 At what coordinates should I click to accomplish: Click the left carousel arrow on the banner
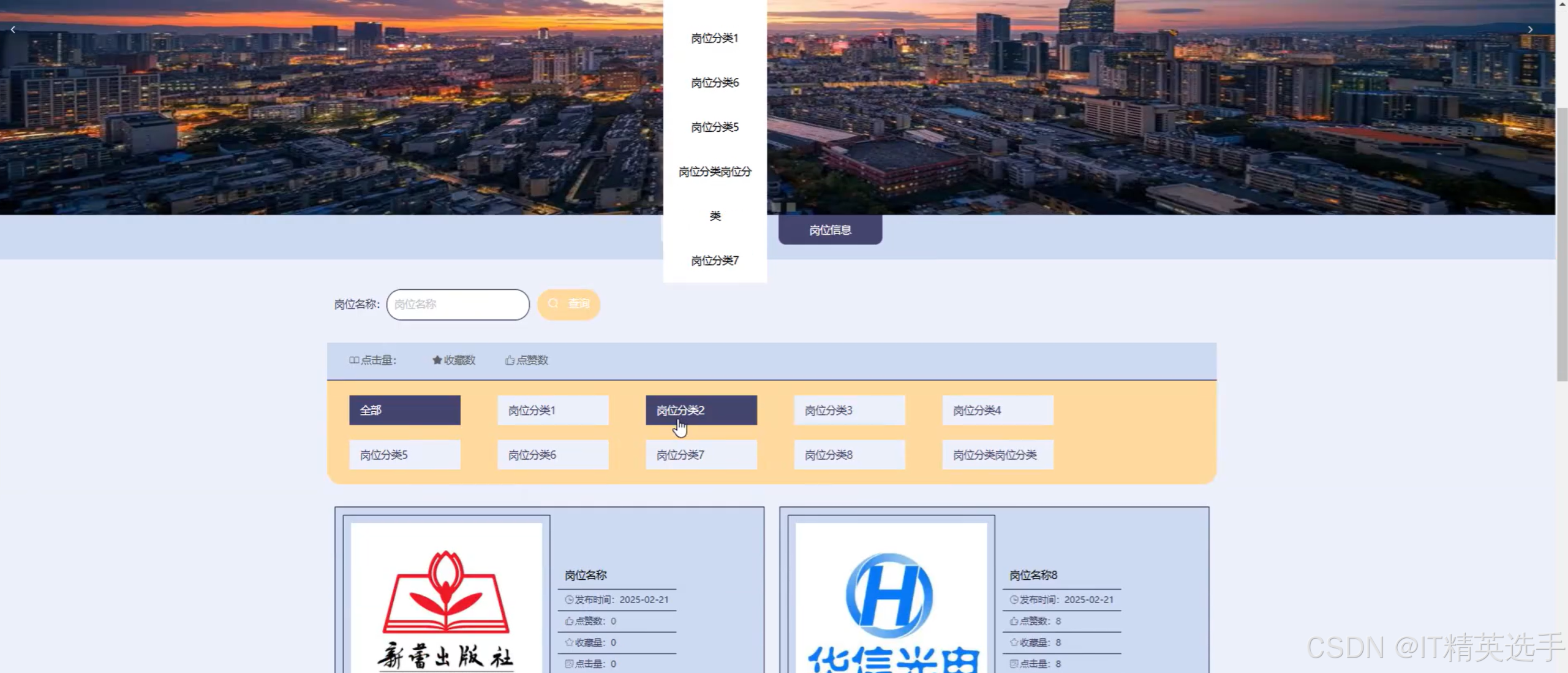click(x=12, y=29)
